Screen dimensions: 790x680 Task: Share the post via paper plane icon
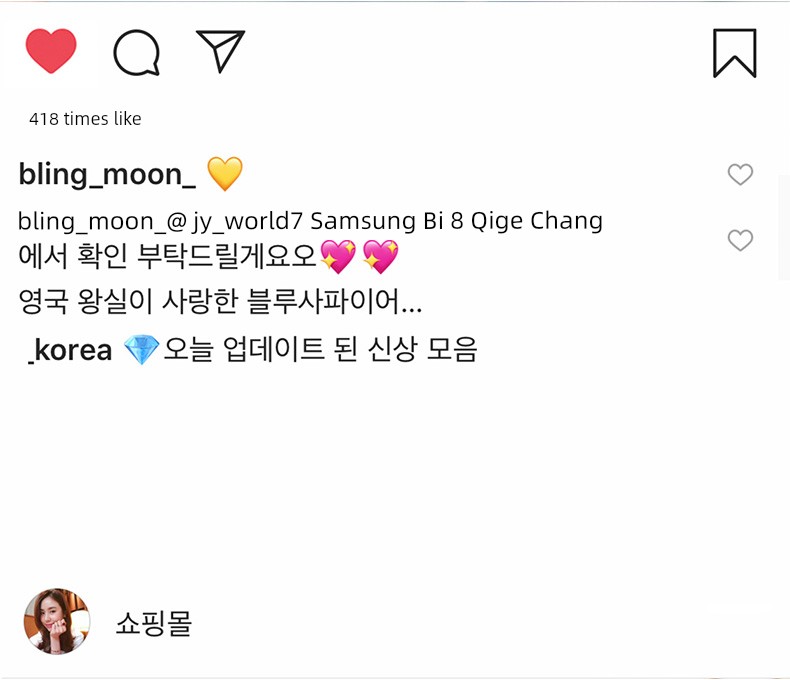coord(220,50)
